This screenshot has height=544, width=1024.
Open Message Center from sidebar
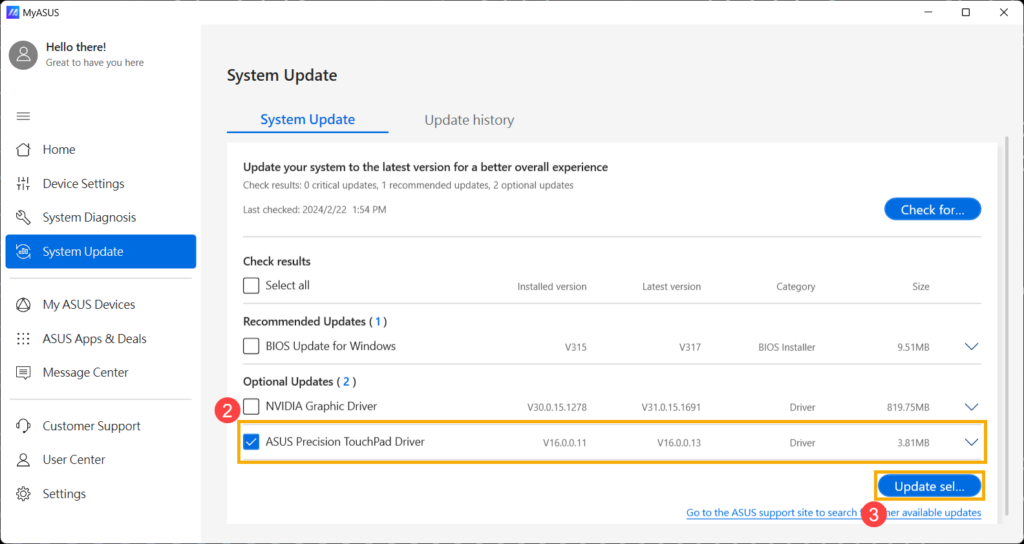pyautogui.click(x=101, y=373)
